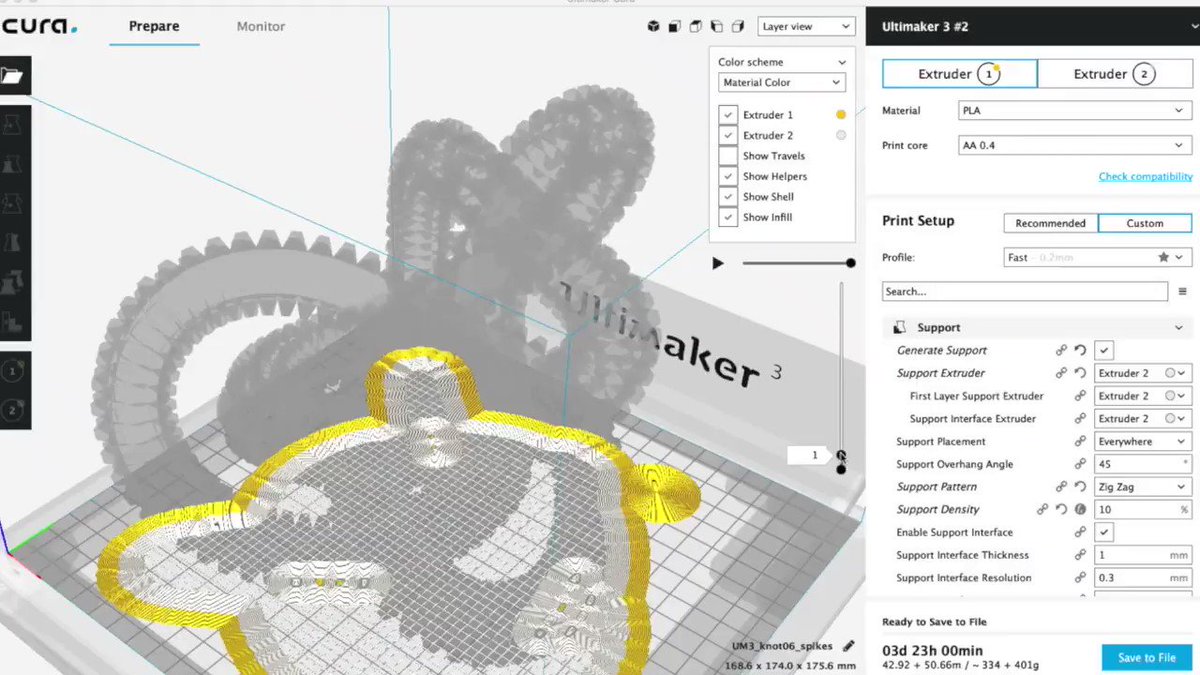The height and width of the screenshot is (675, 1200).
Task: Click link icon for Support Extruder
Action: tap(1061, 373)
